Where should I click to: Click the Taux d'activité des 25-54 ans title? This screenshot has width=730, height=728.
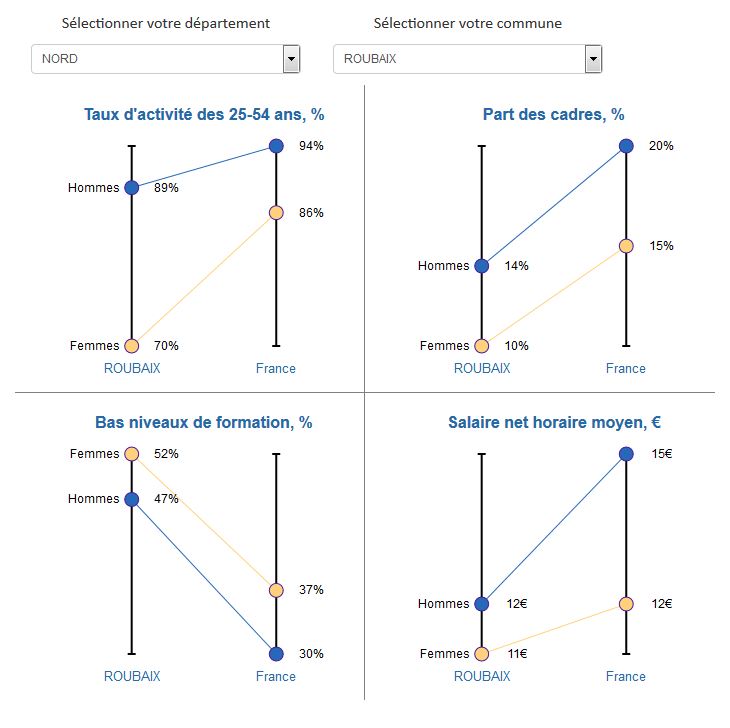(x=204, y=115)
